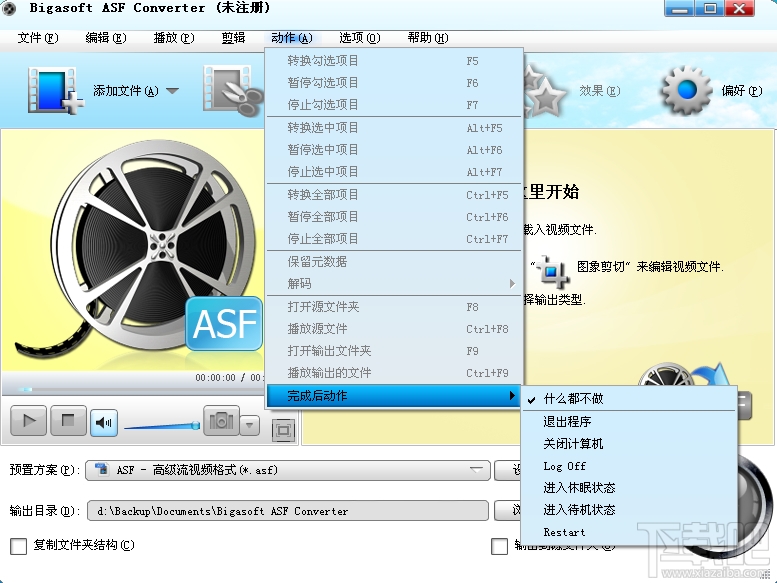The height and width of the screenshot is (583, 777).
Task: Click the effects stars icon
Action: 545,92
